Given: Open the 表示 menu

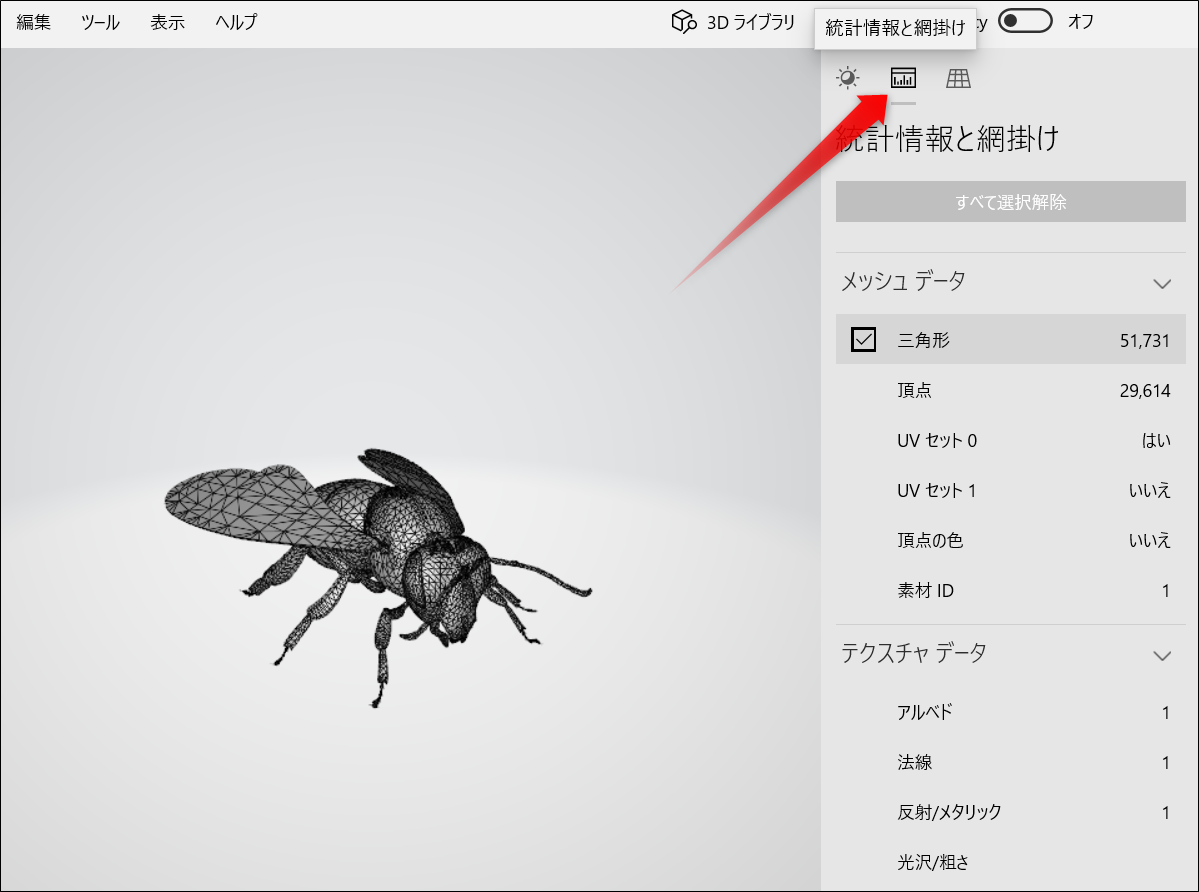Looking at the screenshot, I should [167, 22].
